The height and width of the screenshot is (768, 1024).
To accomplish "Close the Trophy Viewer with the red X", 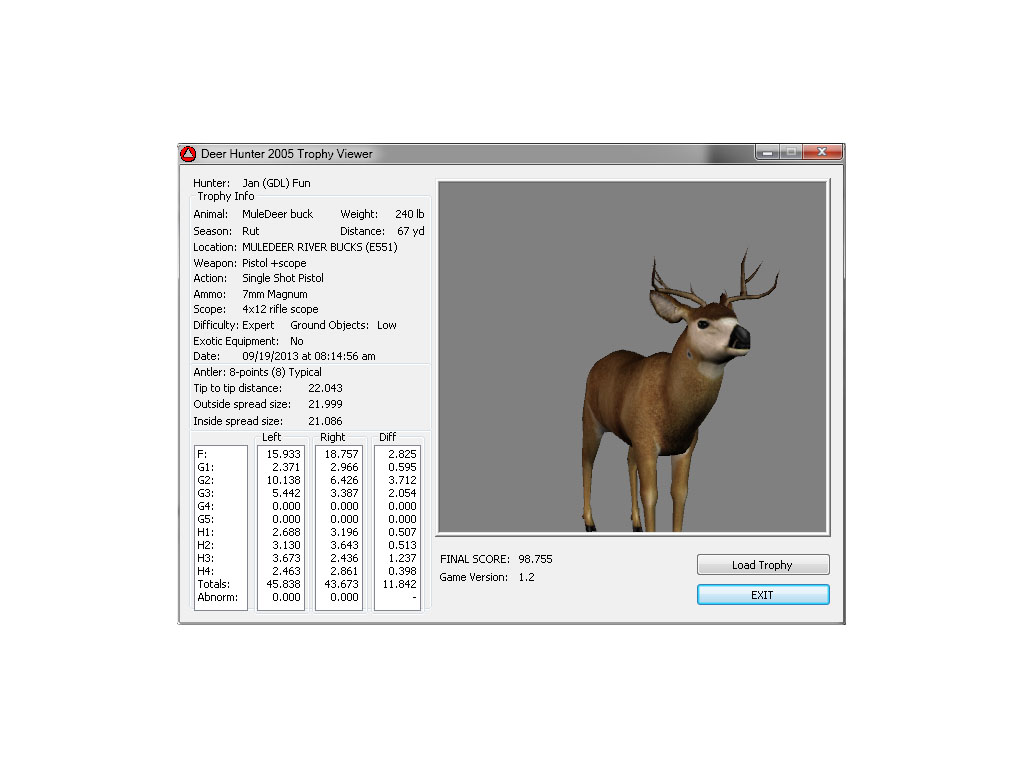I will [822, 152].
